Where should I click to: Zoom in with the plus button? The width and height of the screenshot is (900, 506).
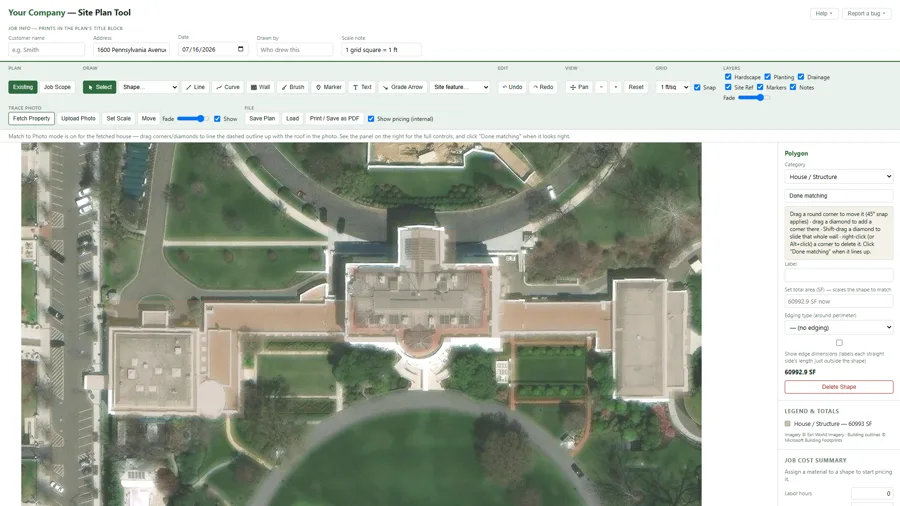615,87
